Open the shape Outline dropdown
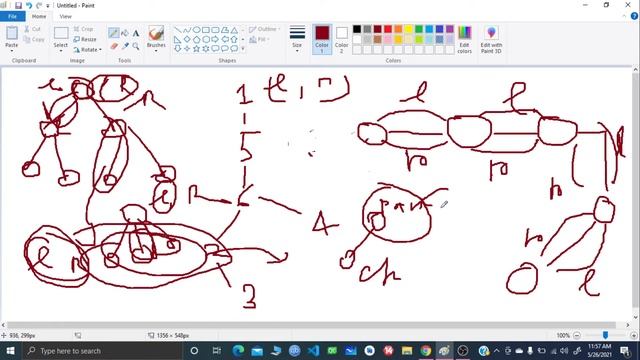The image size is (640, 360). click(264, 29)
